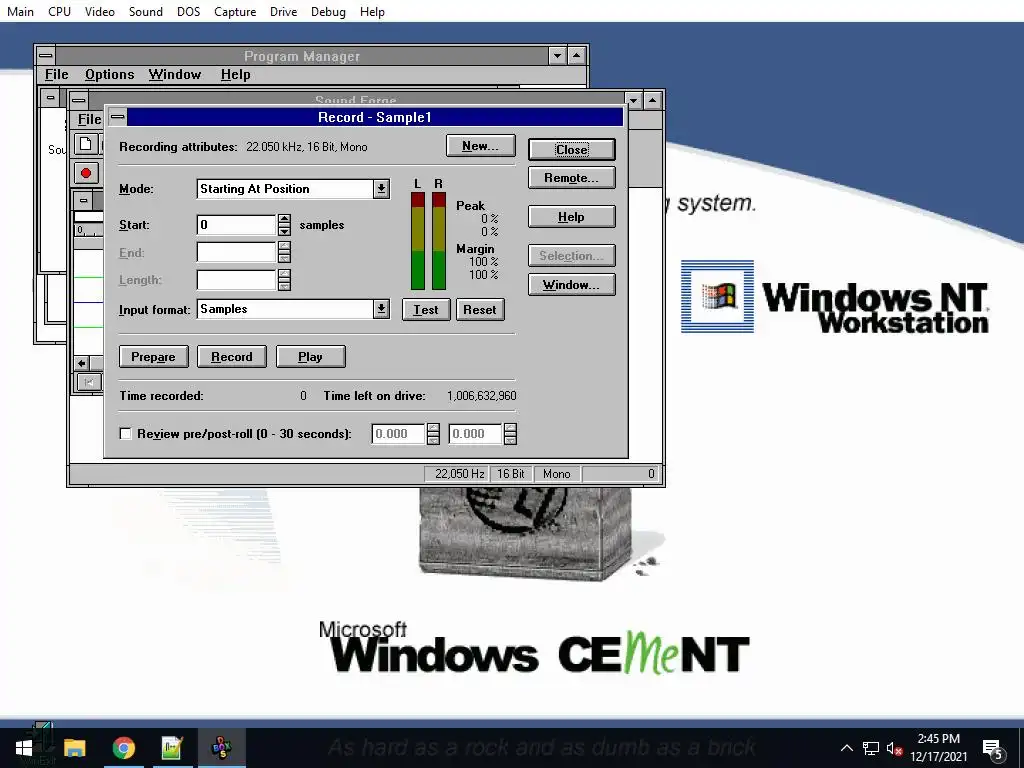Image resolution: width=1024 pixels, height=768 pixels.
Task: Click the Selection... button
Action: (x=571, y=255)
